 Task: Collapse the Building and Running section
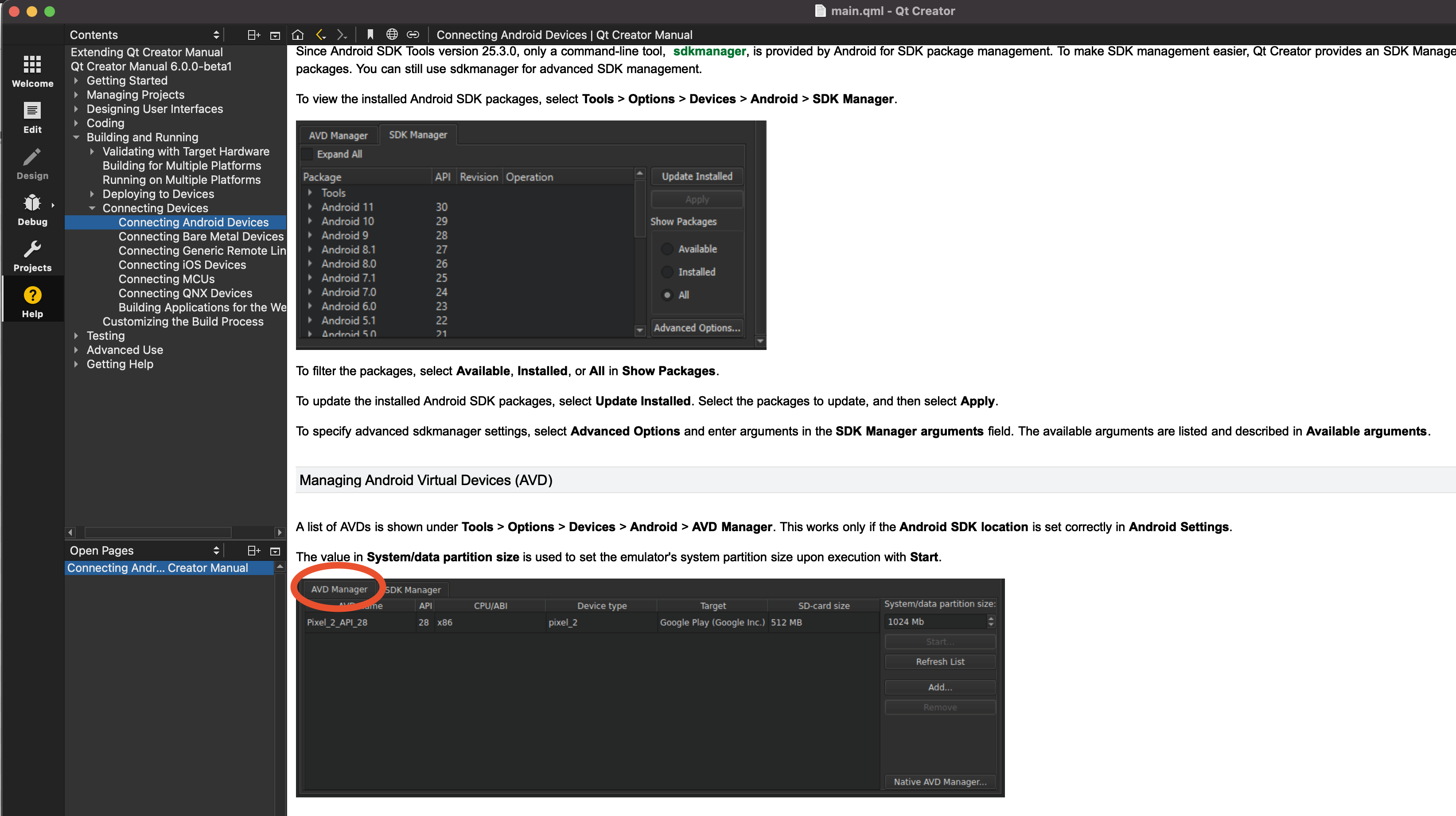(76, 137)
